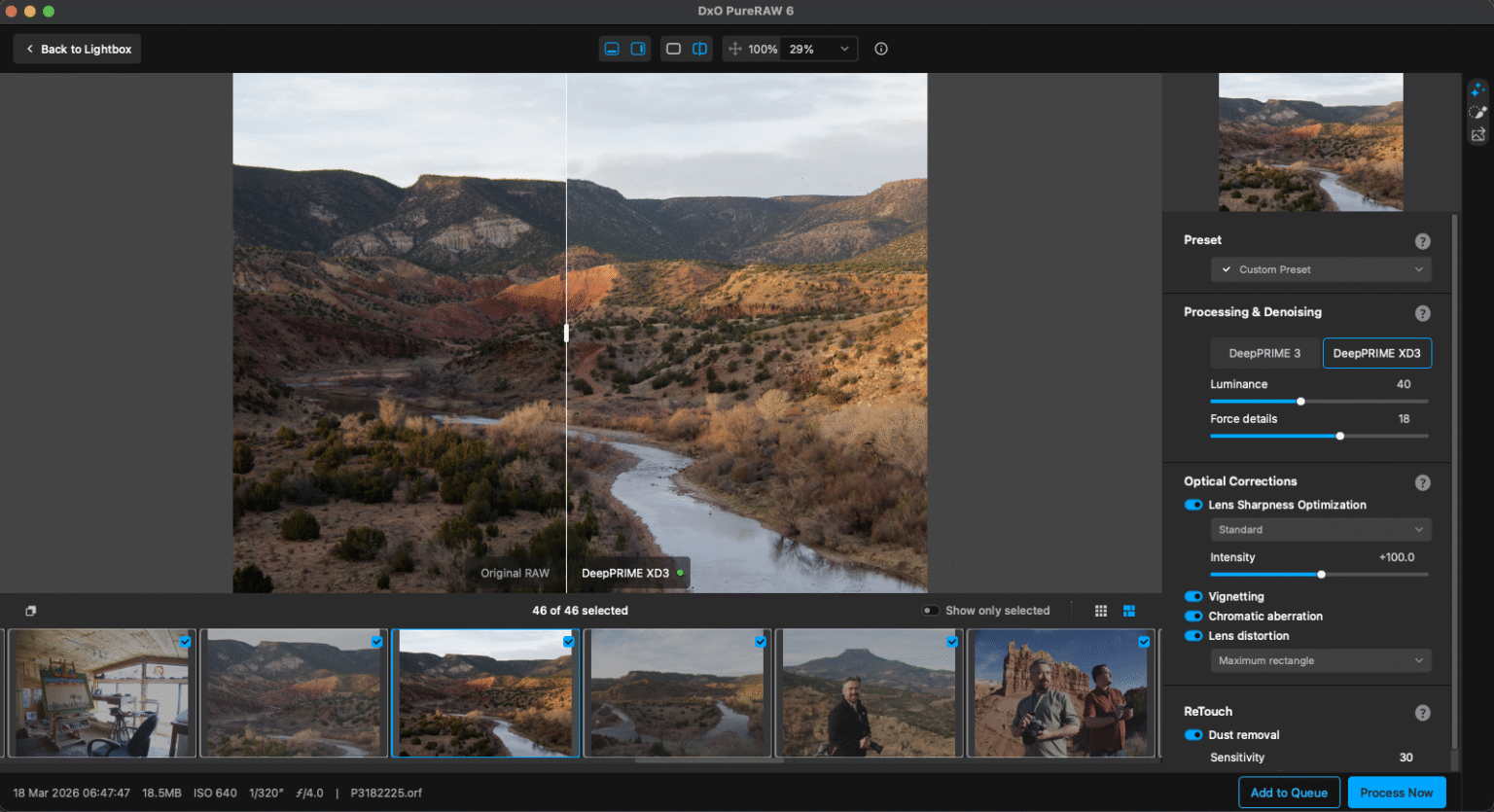Click the stacked squares icon above filmstrip
Screen dimensions: 1494x812
31,611
